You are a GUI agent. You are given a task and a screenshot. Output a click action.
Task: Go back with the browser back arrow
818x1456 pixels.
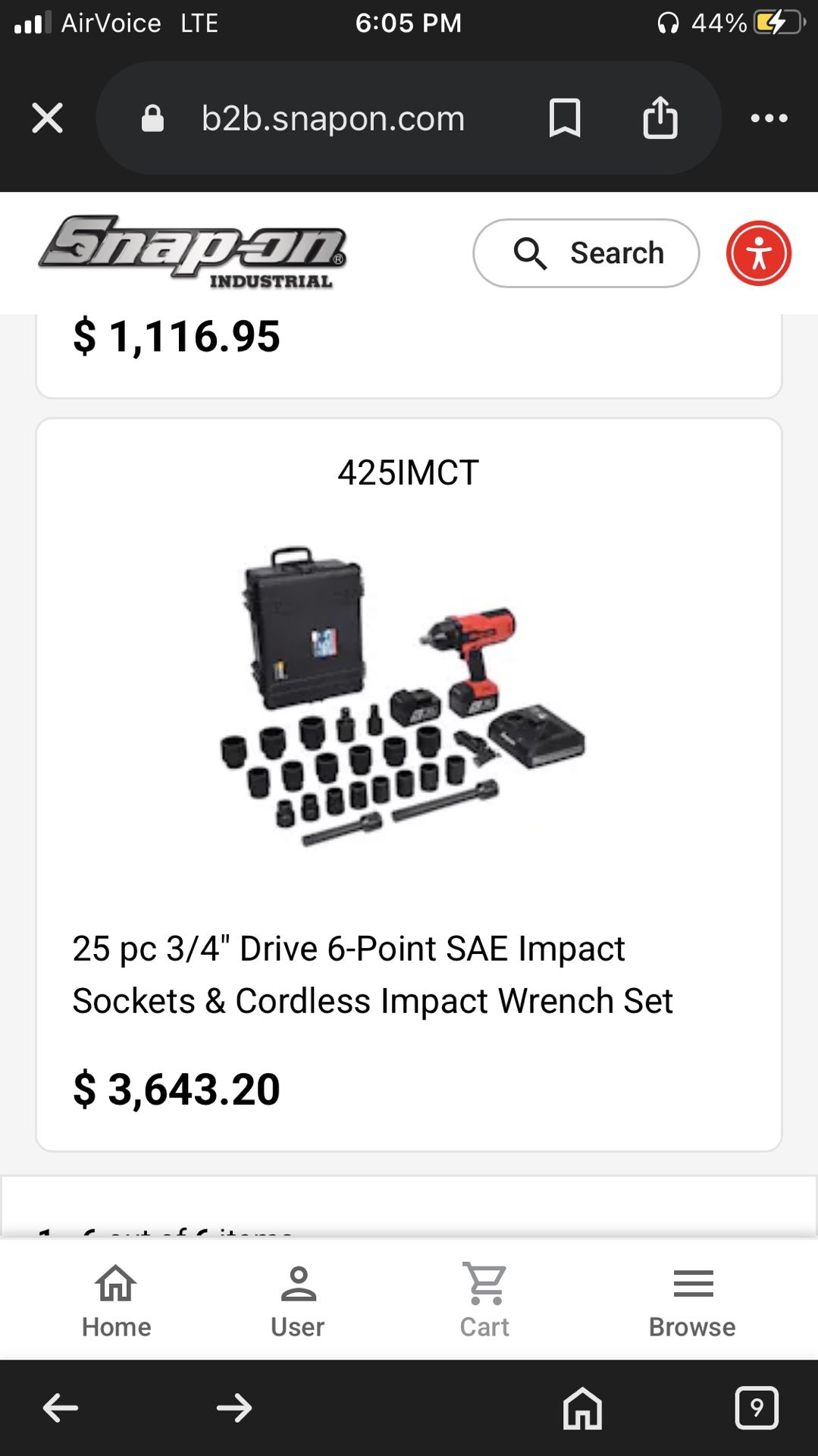(x=61, y=1408)
